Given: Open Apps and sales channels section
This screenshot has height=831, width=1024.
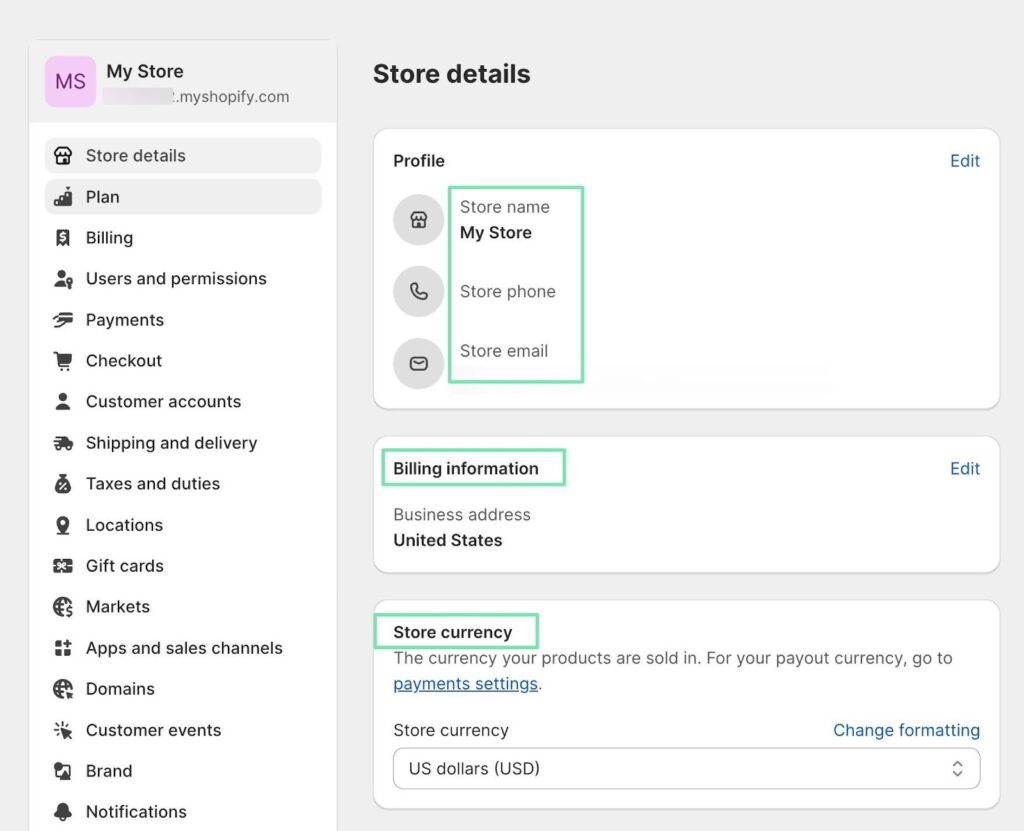Looking at the screenshot, I should [184, 648].
